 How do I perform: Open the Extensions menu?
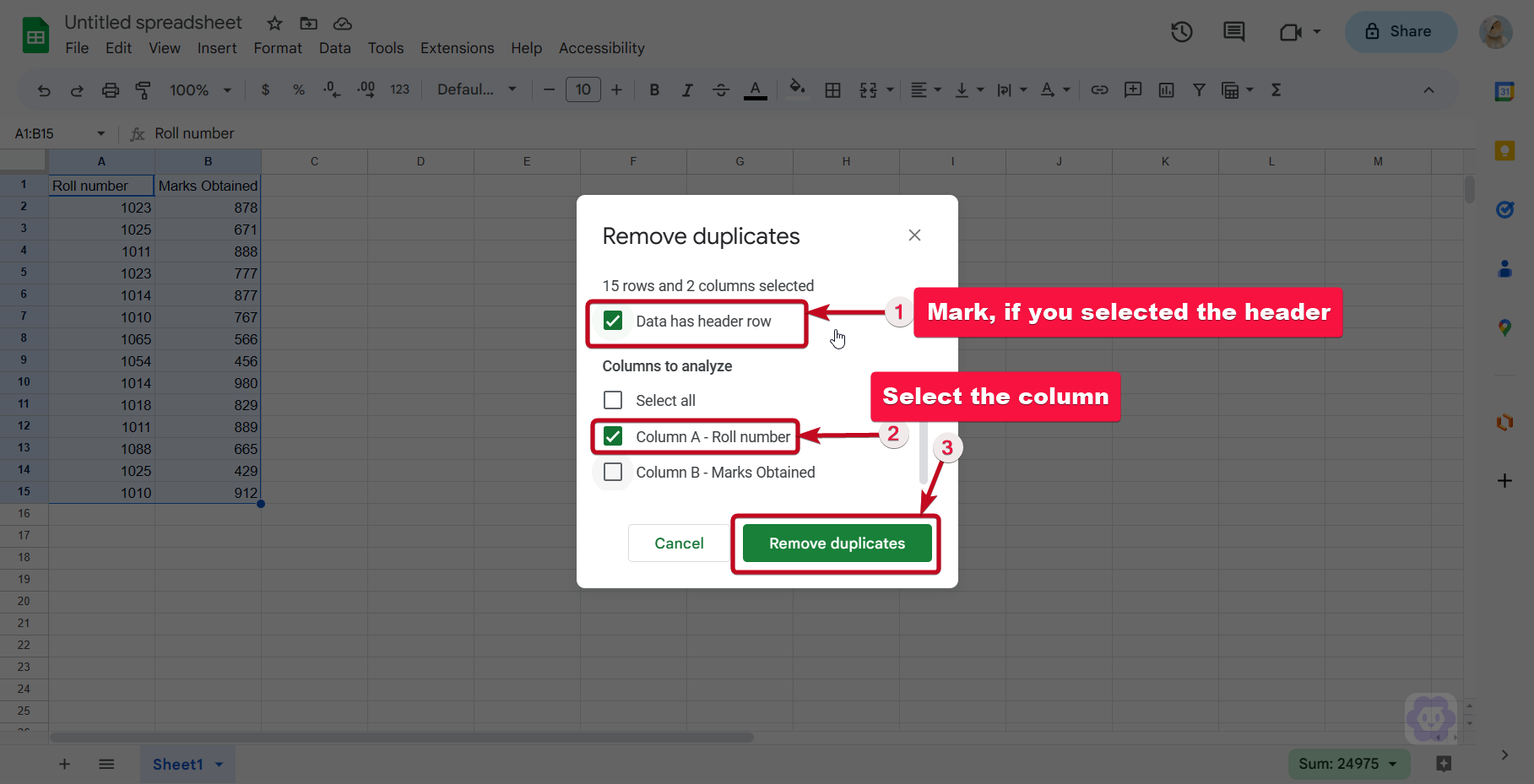point(457,48)
